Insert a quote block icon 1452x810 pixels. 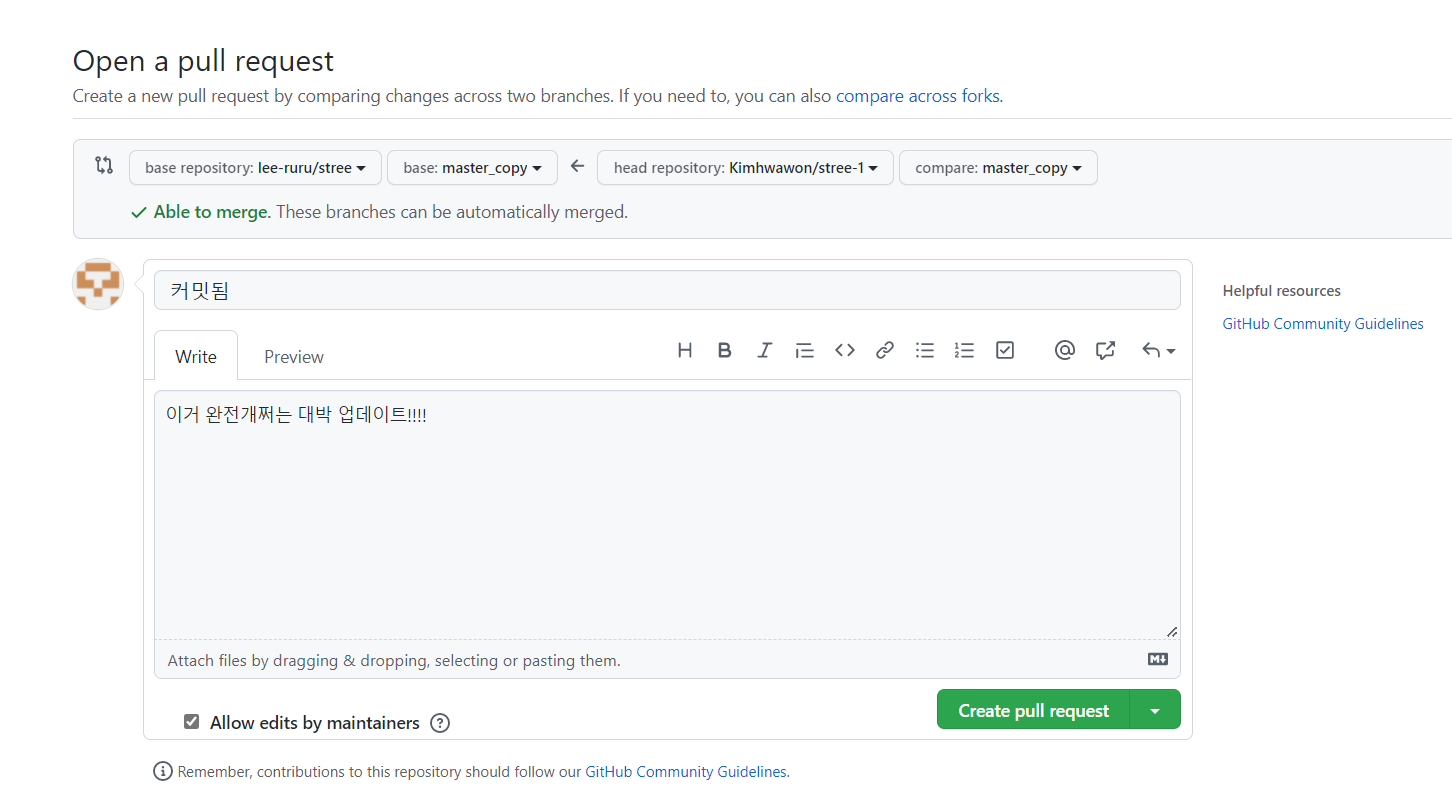click(805, 350)
